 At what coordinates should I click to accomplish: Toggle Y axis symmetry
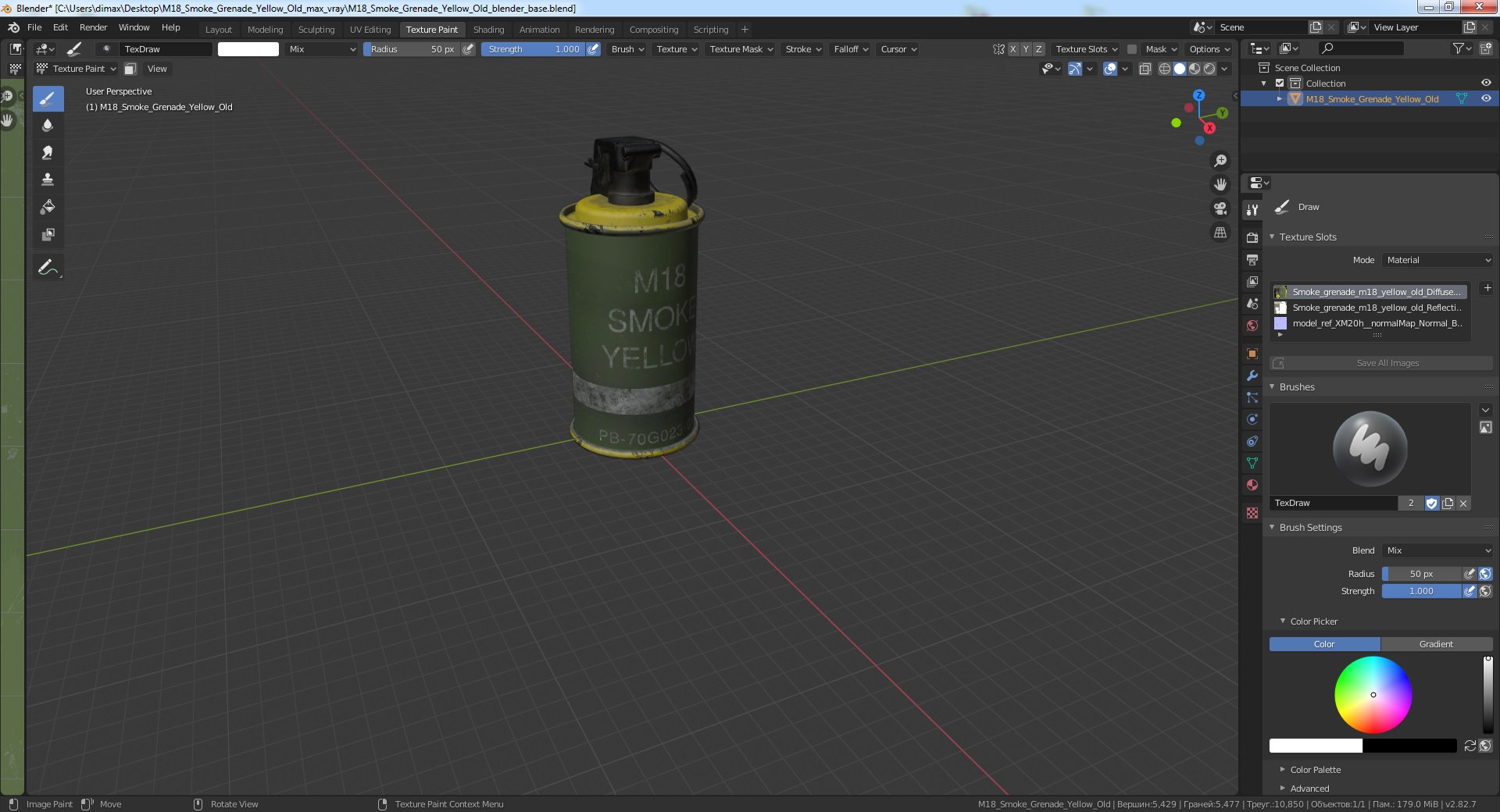tap(1026, 48)
